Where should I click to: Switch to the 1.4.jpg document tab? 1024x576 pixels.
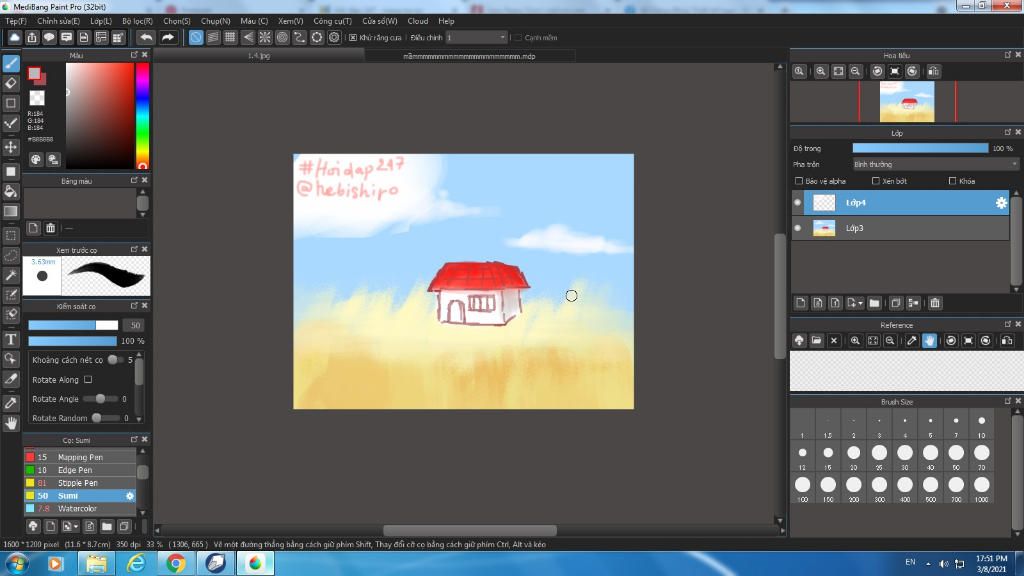click(259, 56)
